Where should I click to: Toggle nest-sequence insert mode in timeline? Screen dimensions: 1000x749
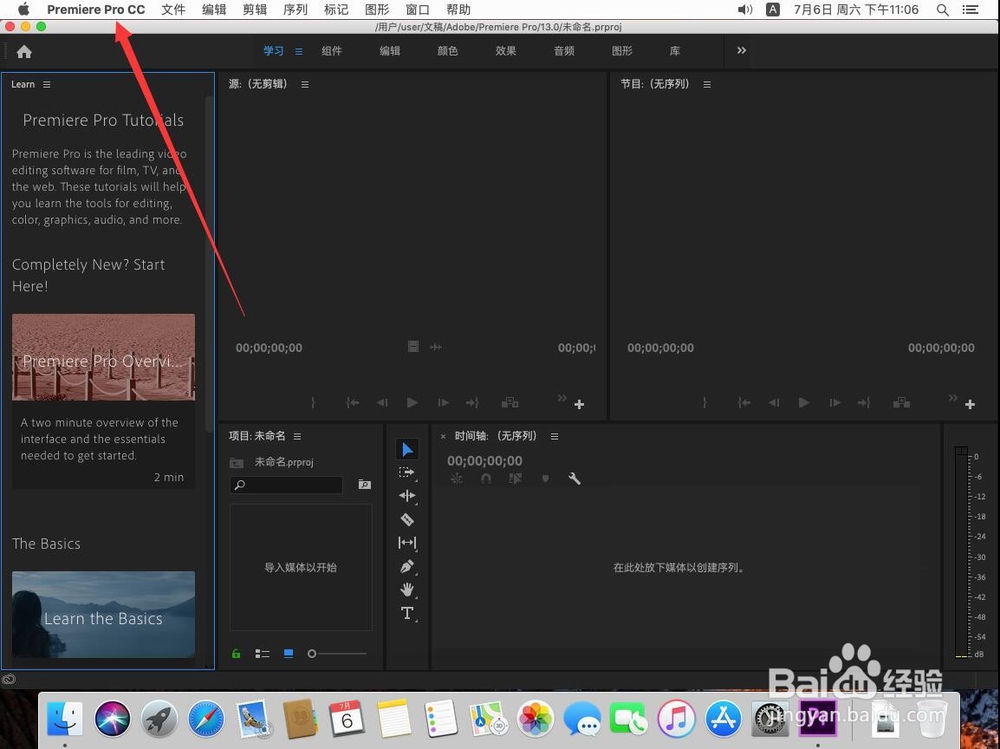click(457, 478)
